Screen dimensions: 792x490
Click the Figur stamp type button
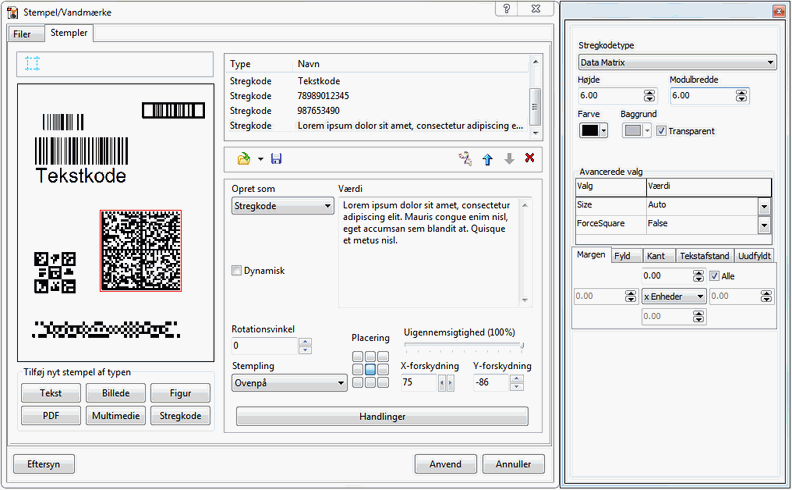pos(180,393)
